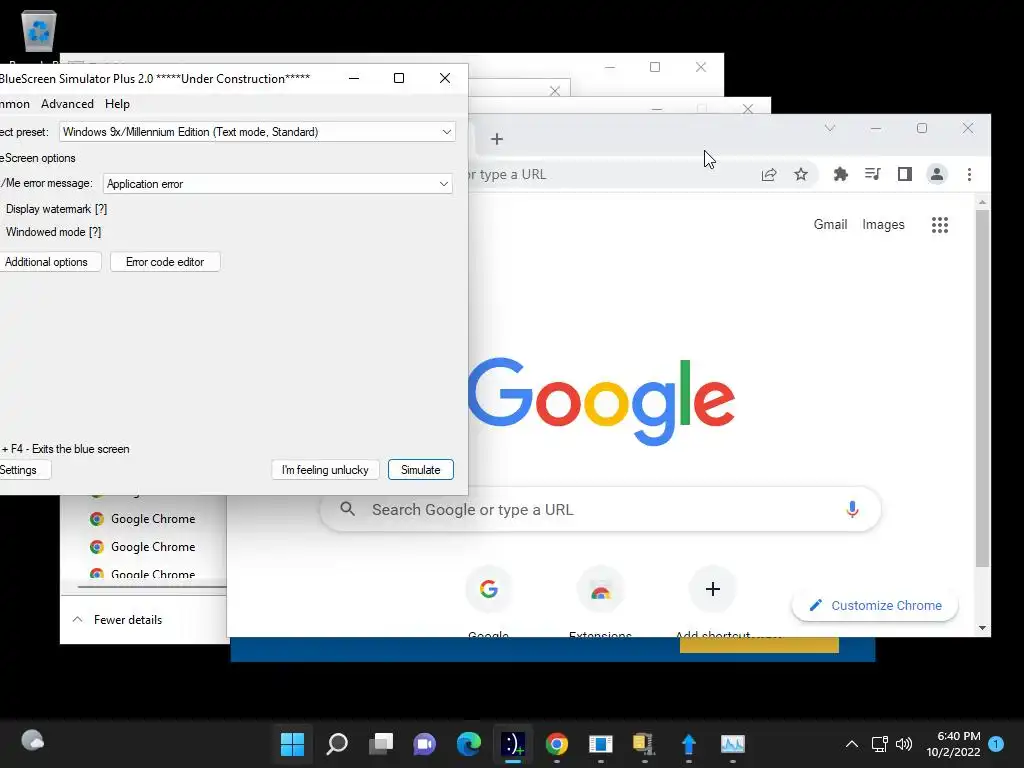Click the Chrome page vertical scrollbar
This screenshot has height=768, width=1024.
tap(982, 389)
